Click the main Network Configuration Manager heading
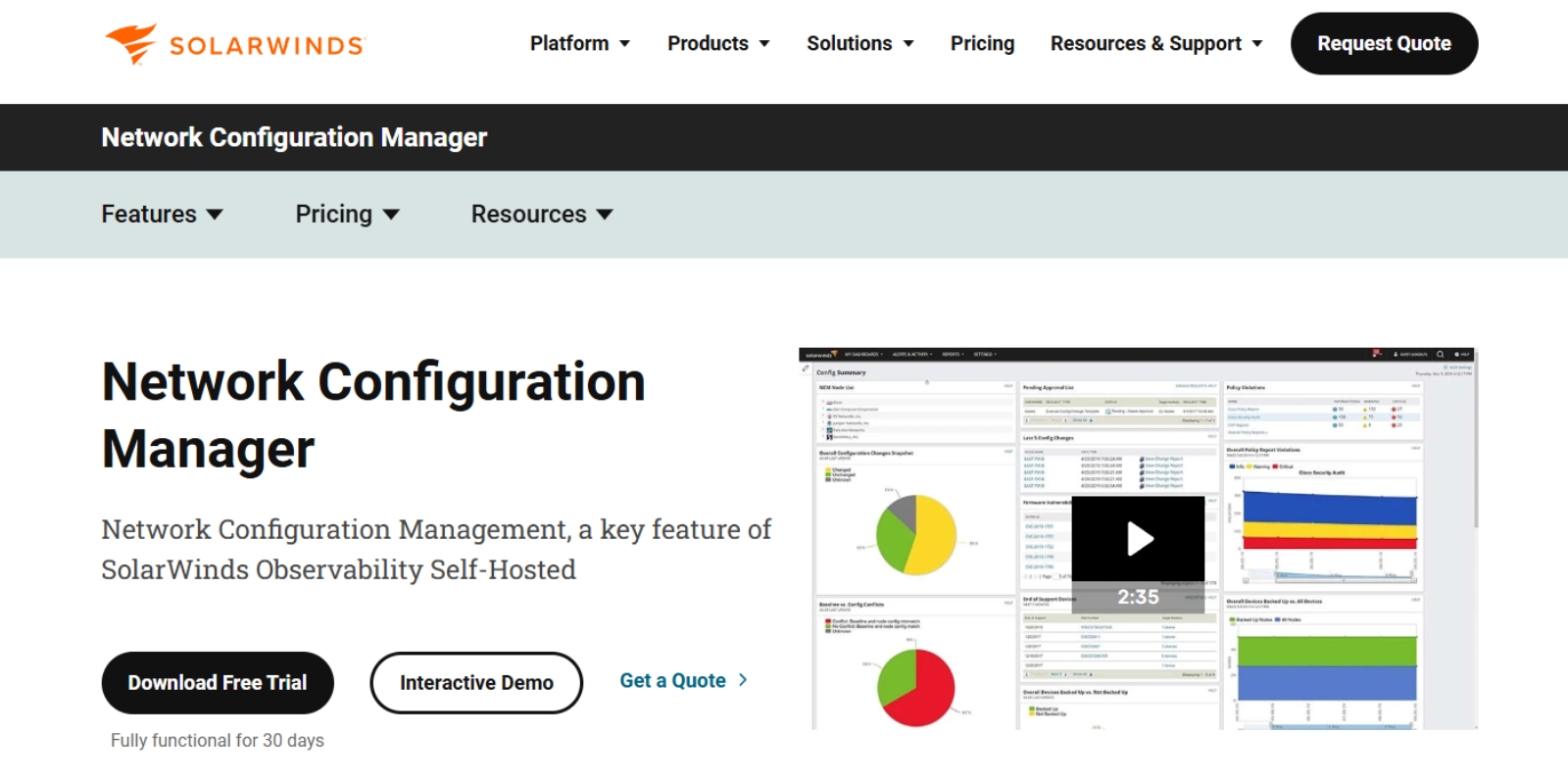1568x784 pixels. pos(373,415)
